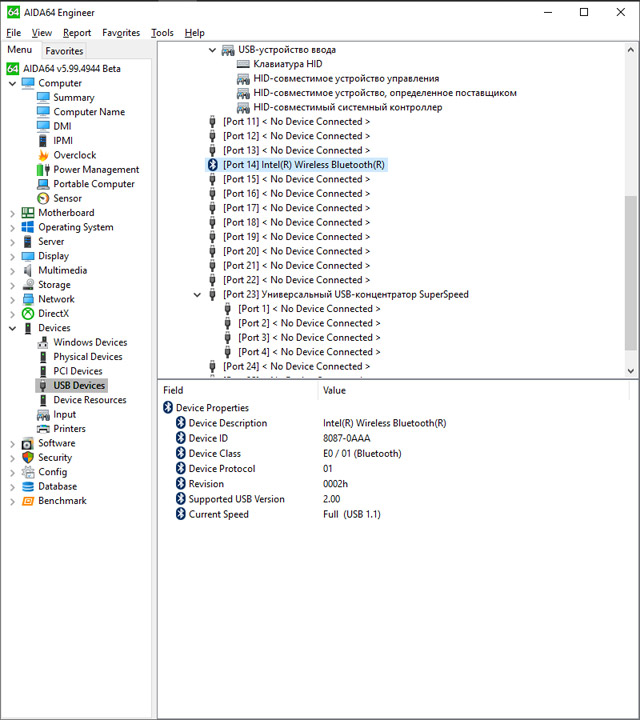
Task: Click the Field column header
Action: 237,390
